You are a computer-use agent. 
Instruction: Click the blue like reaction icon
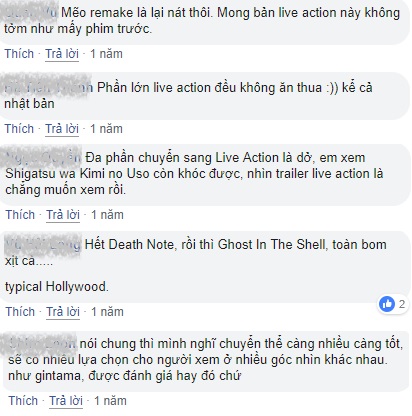(387, 304)
